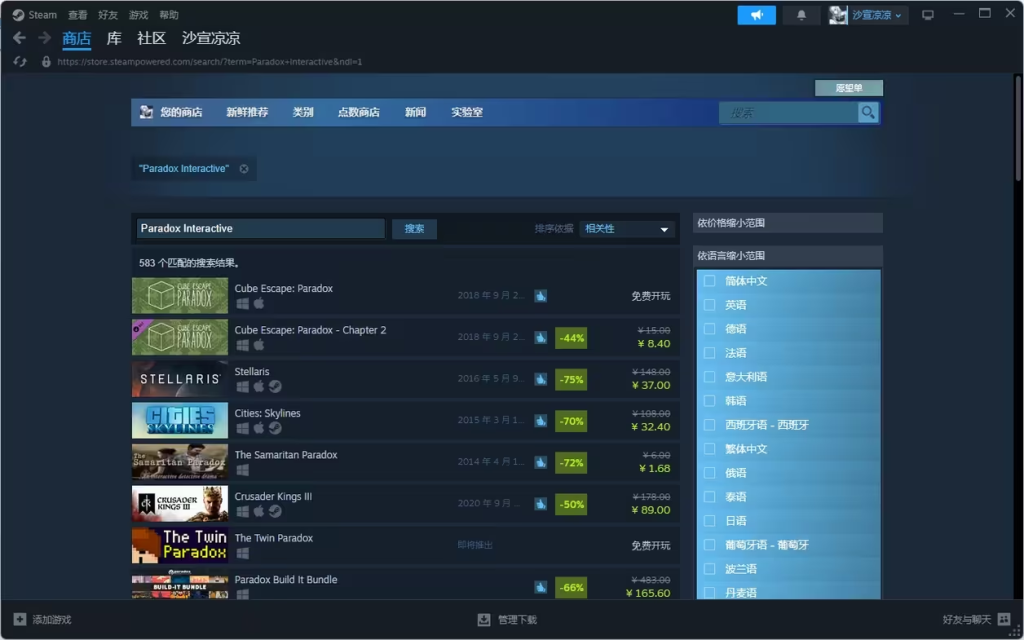Open the 新闻 news link
Screen dimensions: 1024x640
click(x=415, y=112)
